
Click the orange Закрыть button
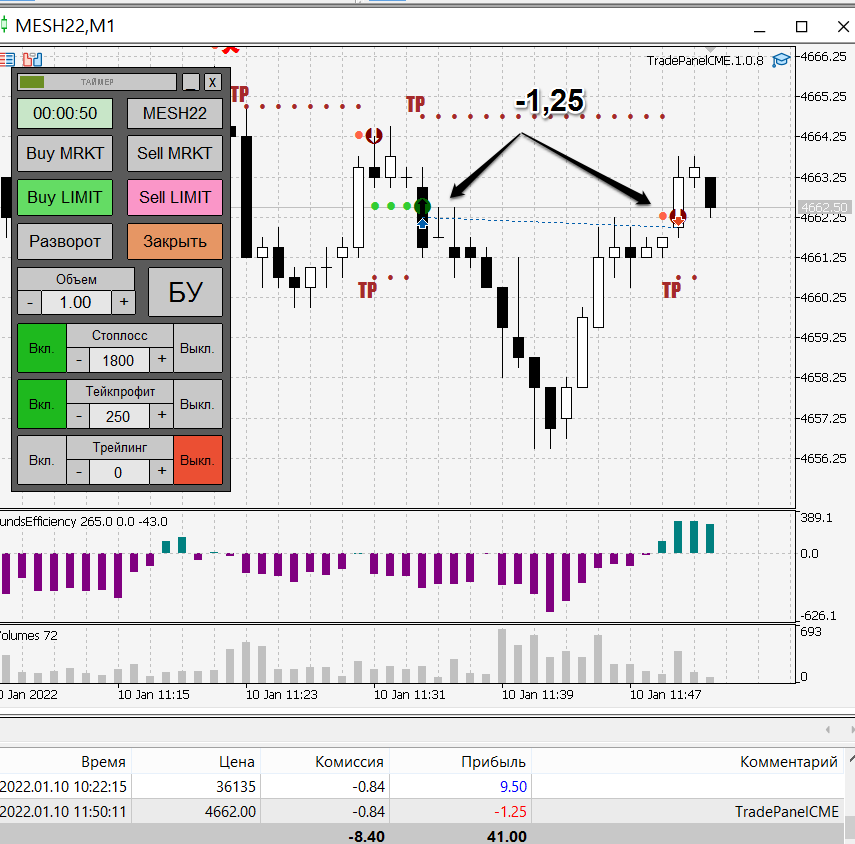point(174,242)
